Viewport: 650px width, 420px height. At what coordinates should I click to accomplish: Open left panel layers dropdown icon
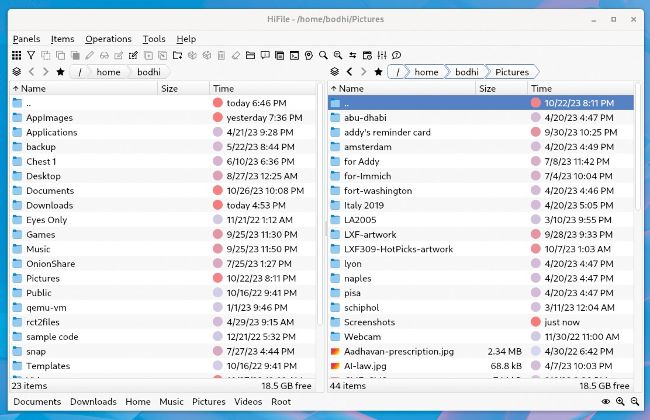point(16,72)
